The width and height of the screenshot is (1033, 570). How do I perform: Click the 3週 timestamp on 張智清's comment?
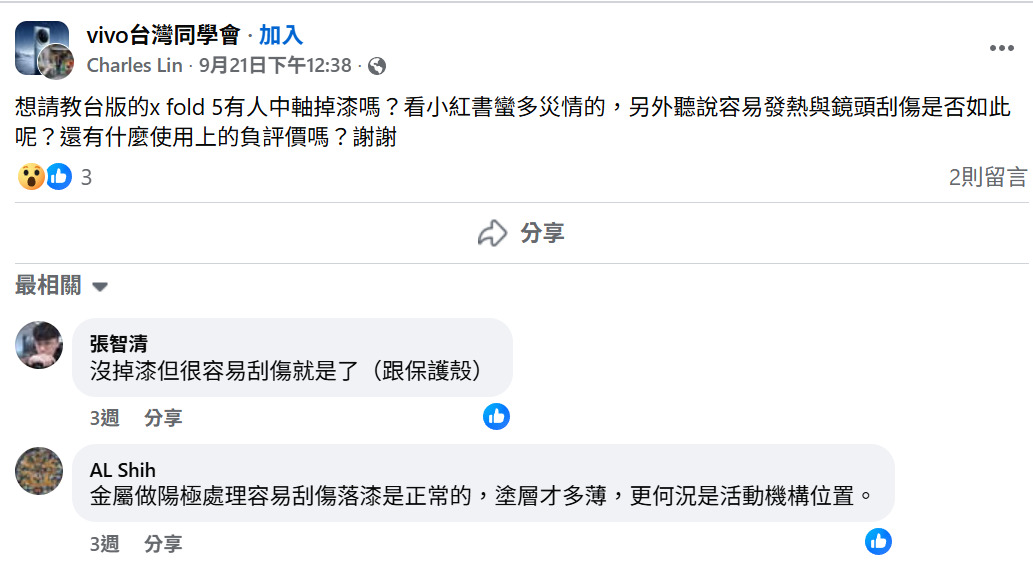pyautogui.click(x=104, y=418)
